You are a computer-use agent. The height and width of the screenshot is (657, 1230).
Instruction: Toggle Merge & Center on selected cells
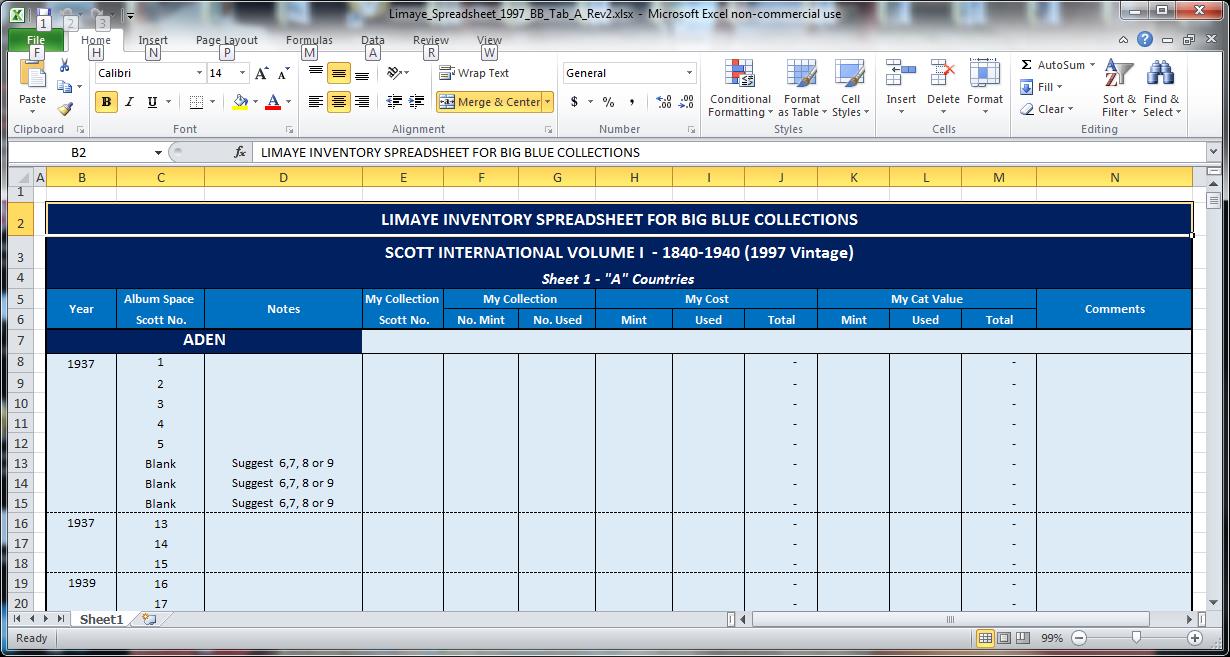489,101
